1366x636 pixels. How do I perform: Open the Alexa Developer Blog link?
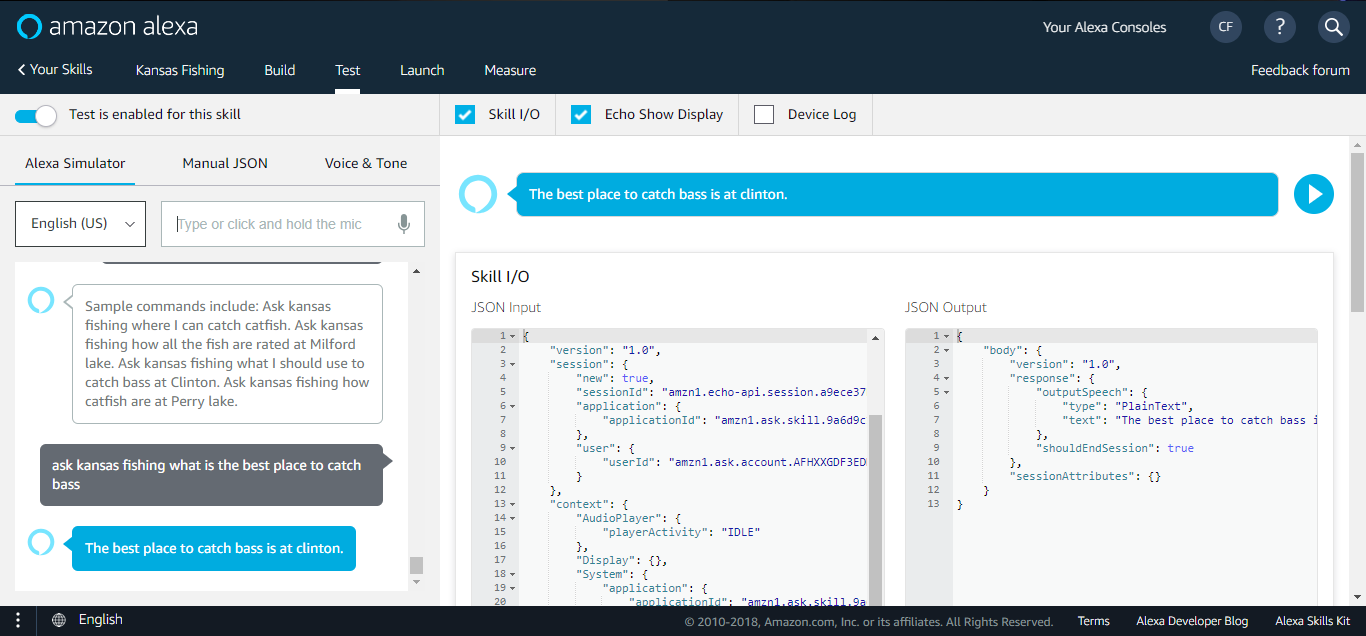click(1192, 621)
